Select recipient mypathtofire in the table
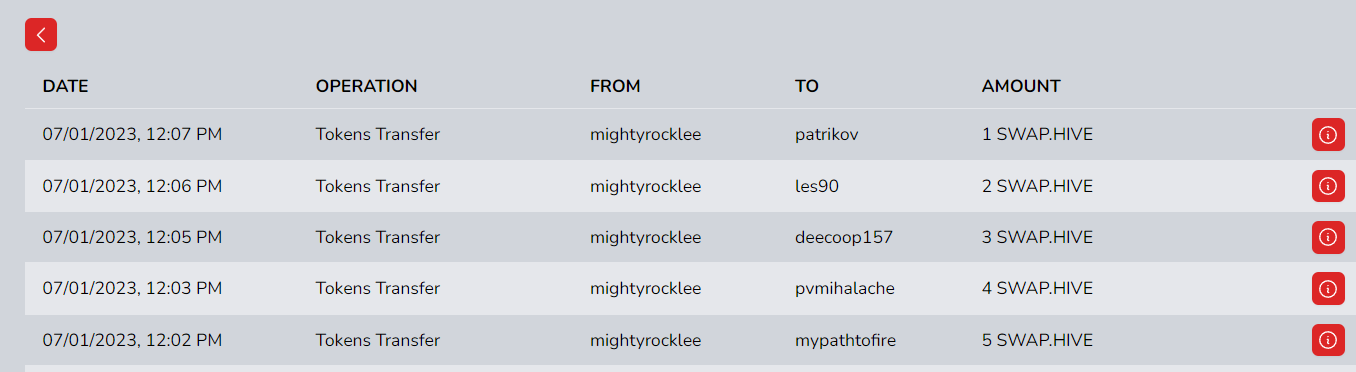The image size is (1356, 372). click(845, 340)
